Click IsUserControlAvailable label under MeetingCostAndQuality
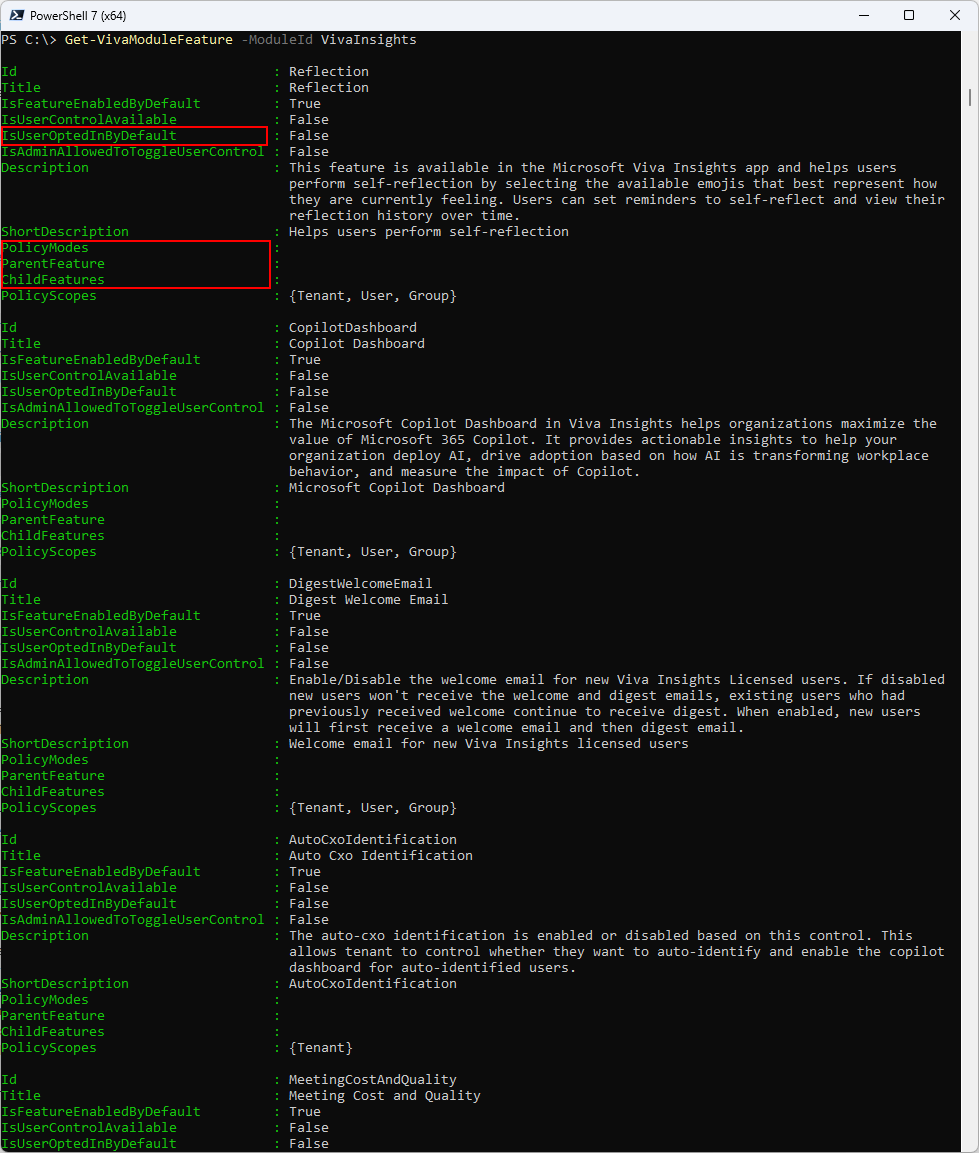This screenshot has height=1153, width=979. pos(89,1127)
